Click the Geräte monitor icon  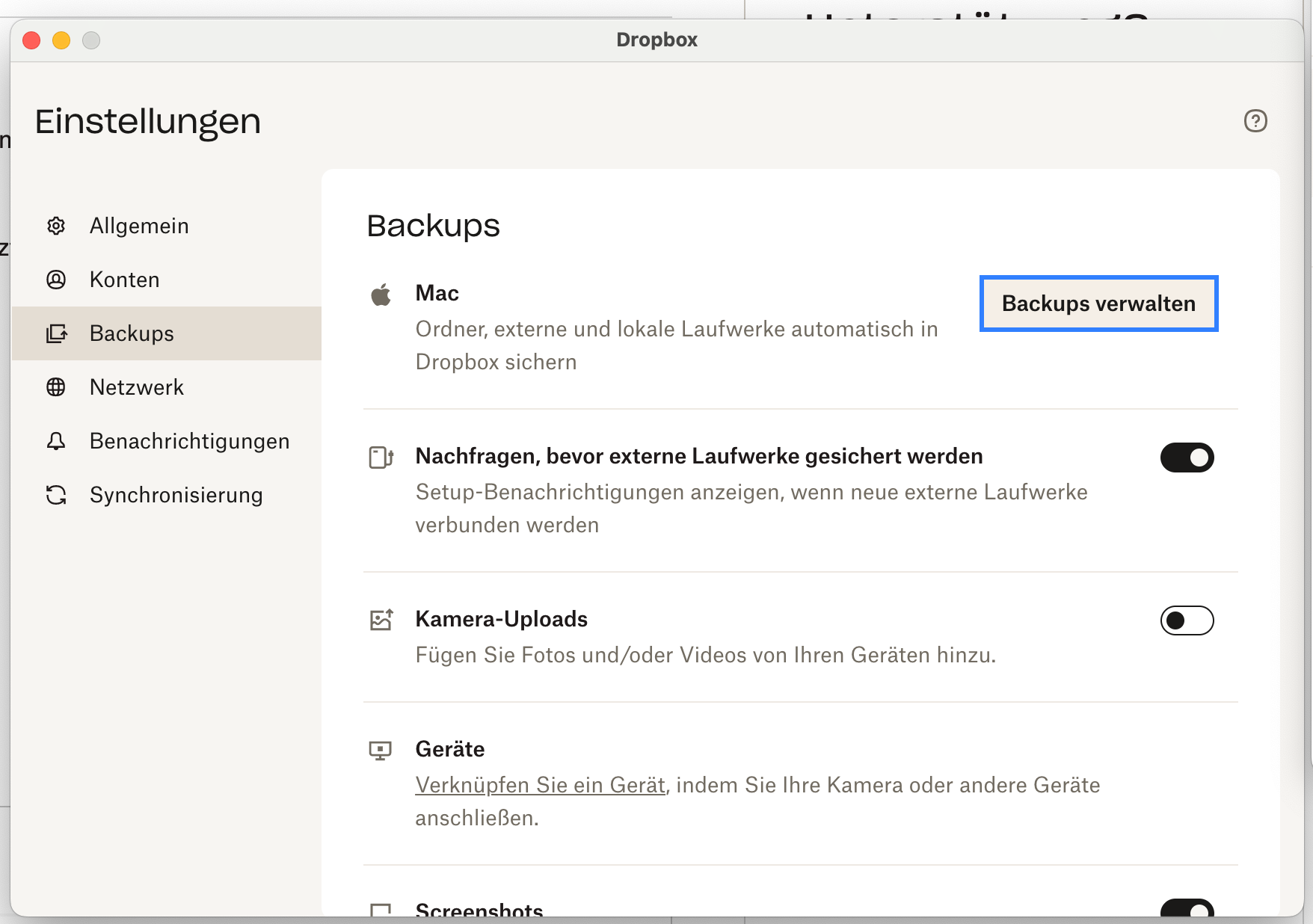381,750
